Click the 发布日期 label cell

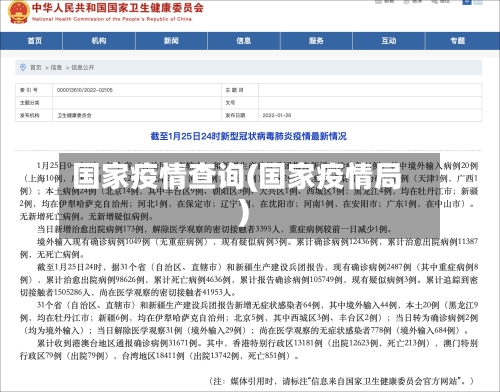coord(240,115)
